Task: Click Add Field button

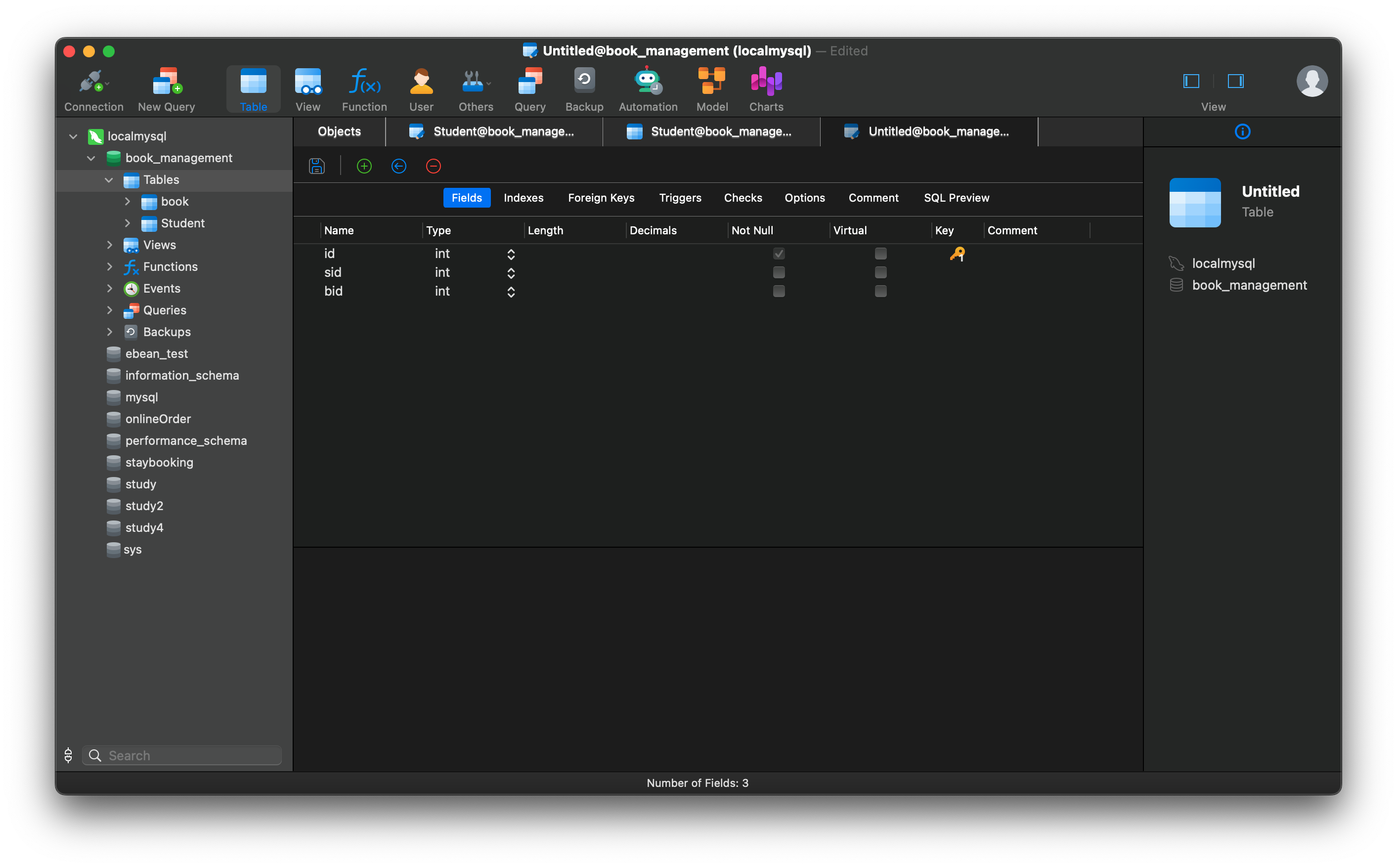Action: click(x=363, y=166)
